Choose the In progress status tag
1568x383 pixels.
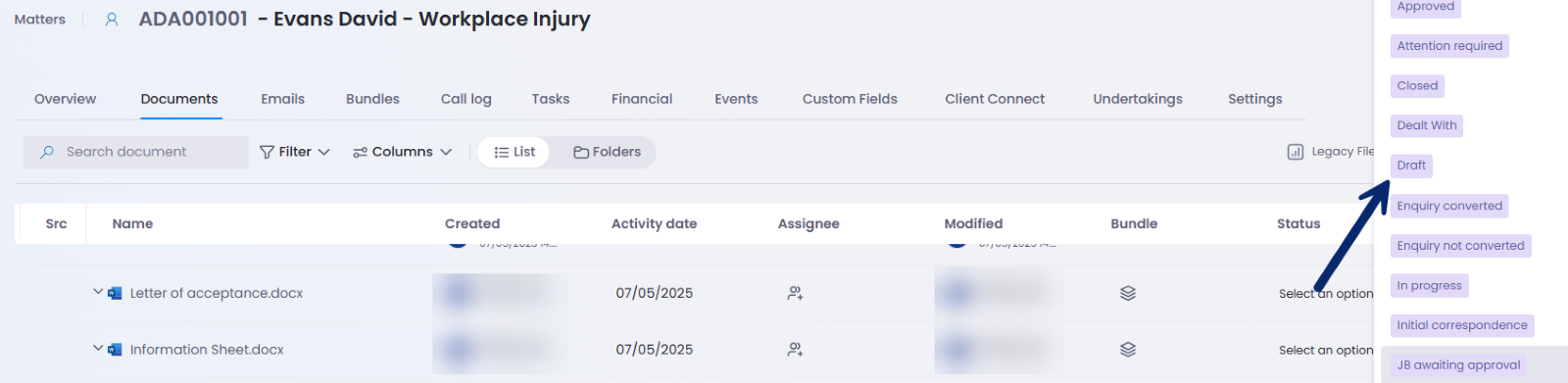(1429, 286)
